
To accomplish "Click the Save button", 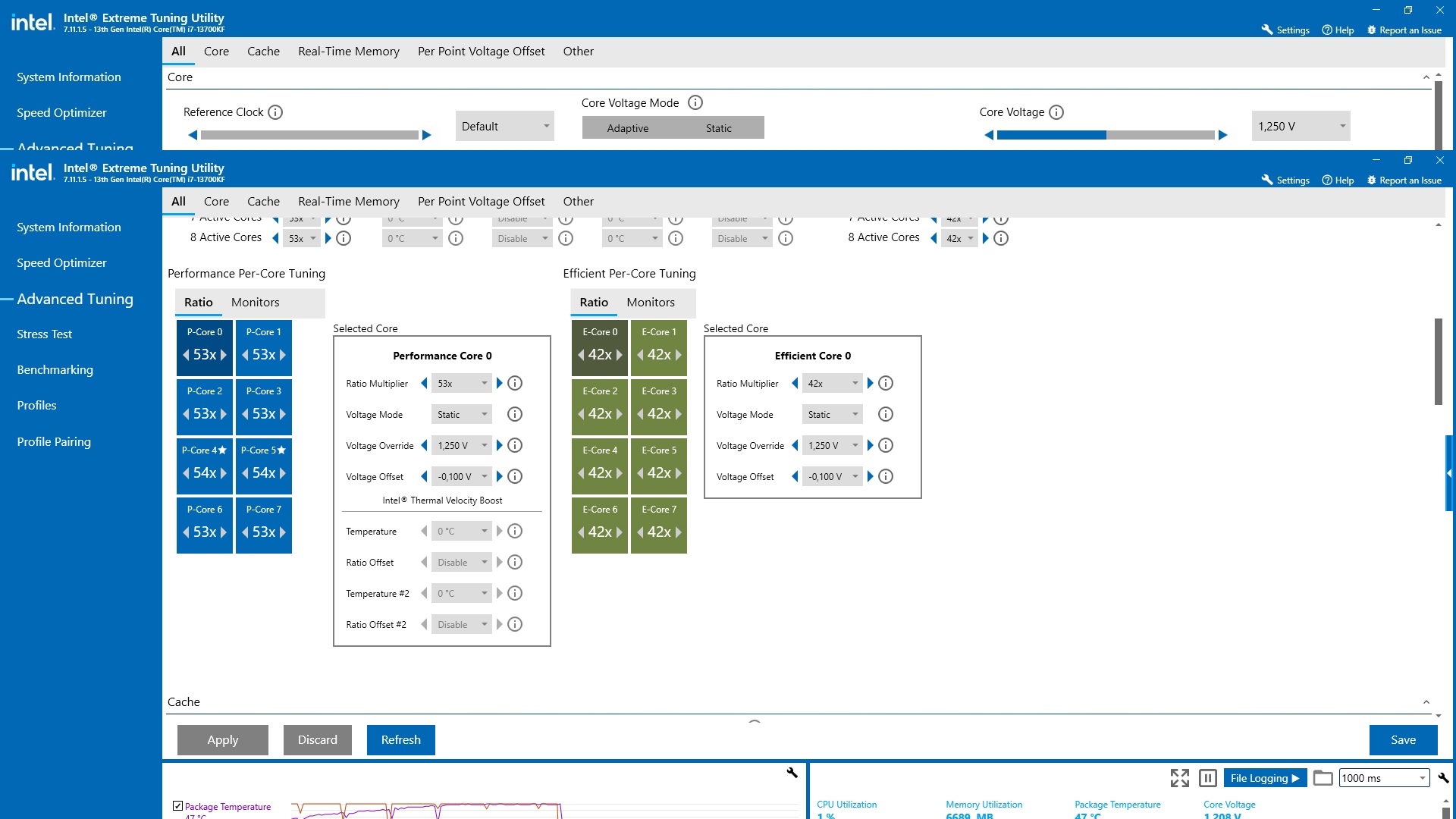I will click(1403, 740).
